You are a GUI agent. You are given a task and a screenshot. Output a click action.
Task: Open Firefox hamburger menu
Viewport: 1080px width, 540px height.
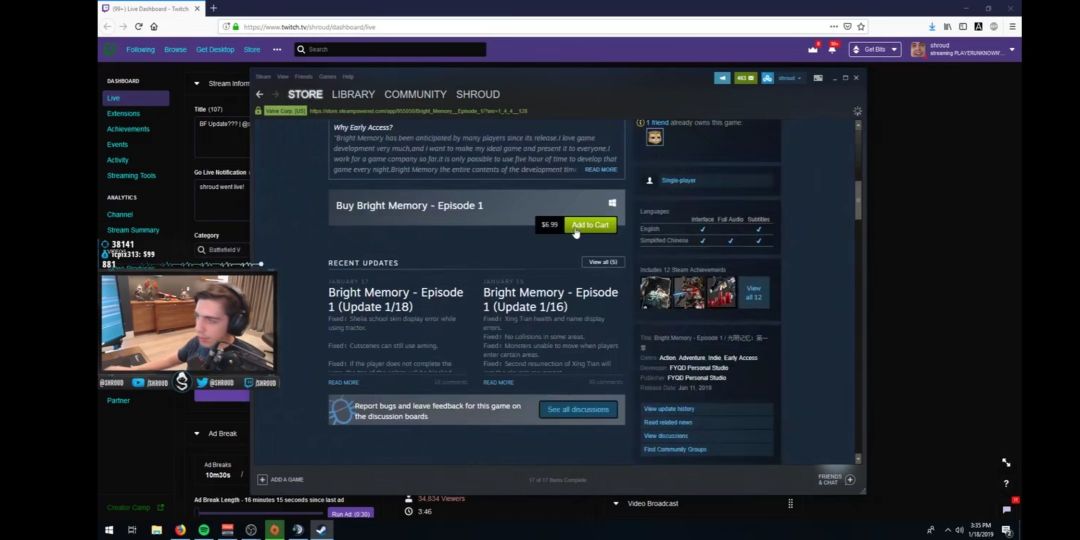coord(1012,26)
